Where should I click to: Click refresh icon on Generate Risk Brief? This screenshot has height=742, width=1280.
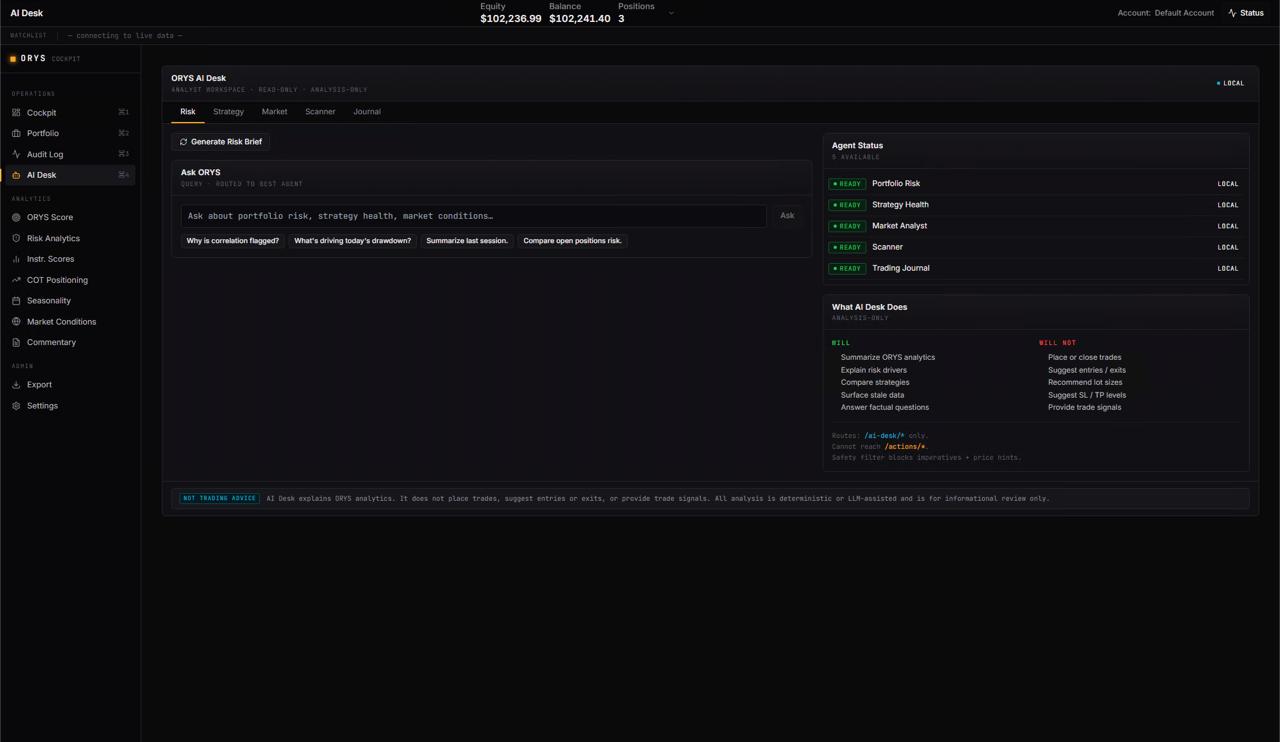pos(183,142)
